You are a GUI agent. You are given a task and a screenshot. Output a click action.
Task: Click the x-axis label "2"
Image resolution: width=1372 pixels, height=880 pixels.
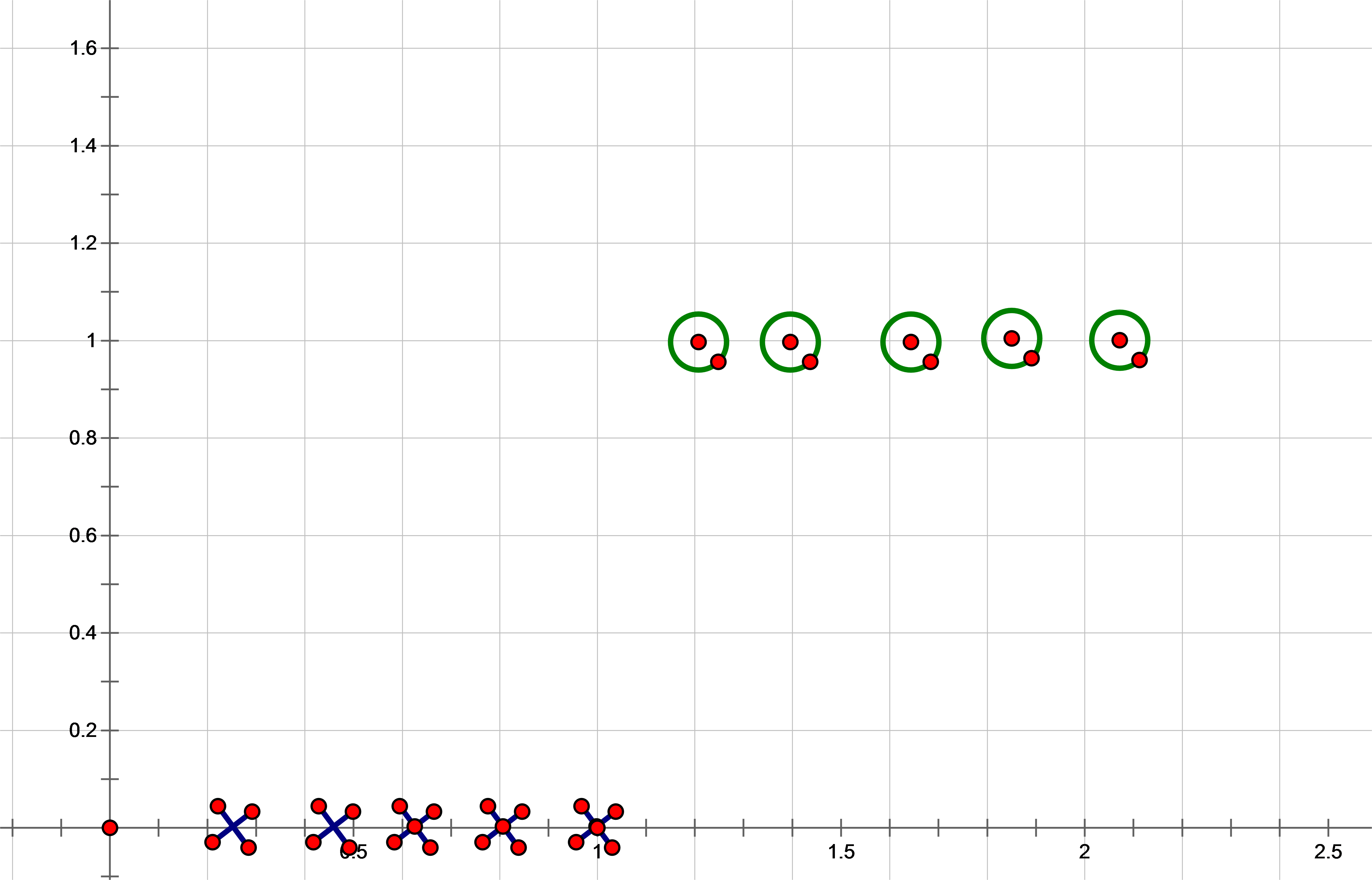(1085, 852)
